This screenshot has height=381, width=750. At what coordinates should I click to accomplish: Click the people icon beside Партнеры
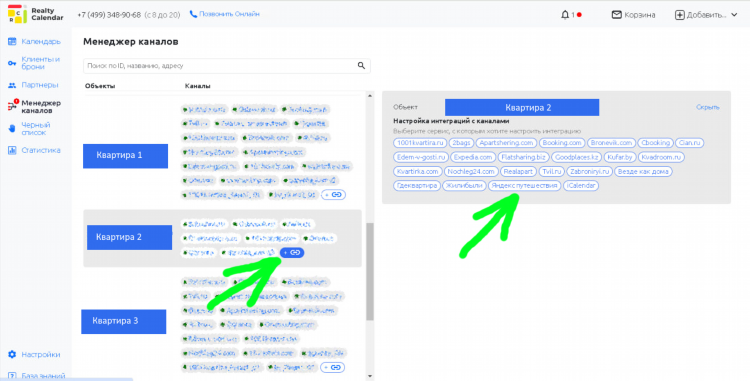click(x=12, y=85)
